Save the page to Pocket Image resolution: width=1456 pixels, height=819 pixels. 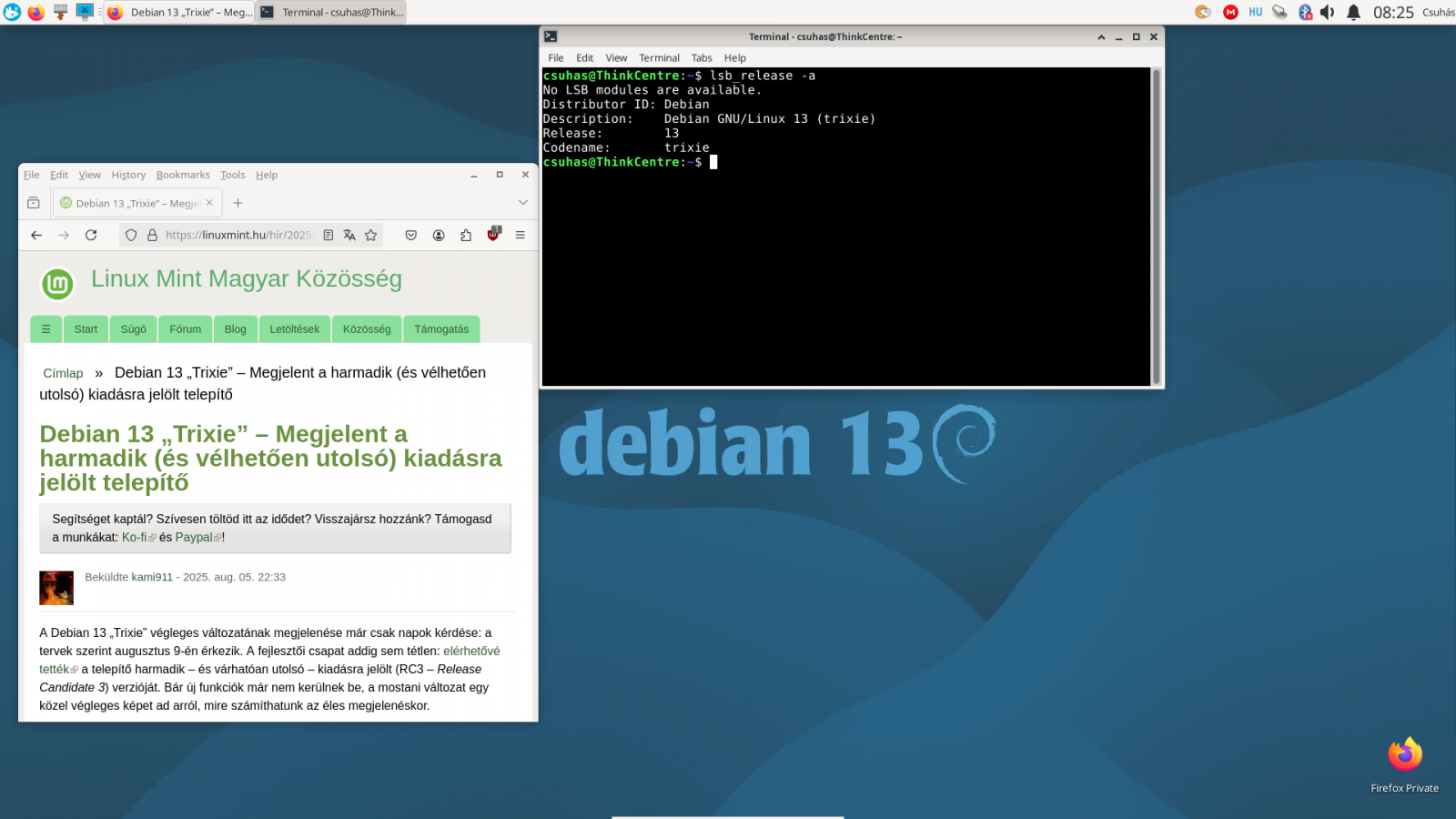[411, 235]
